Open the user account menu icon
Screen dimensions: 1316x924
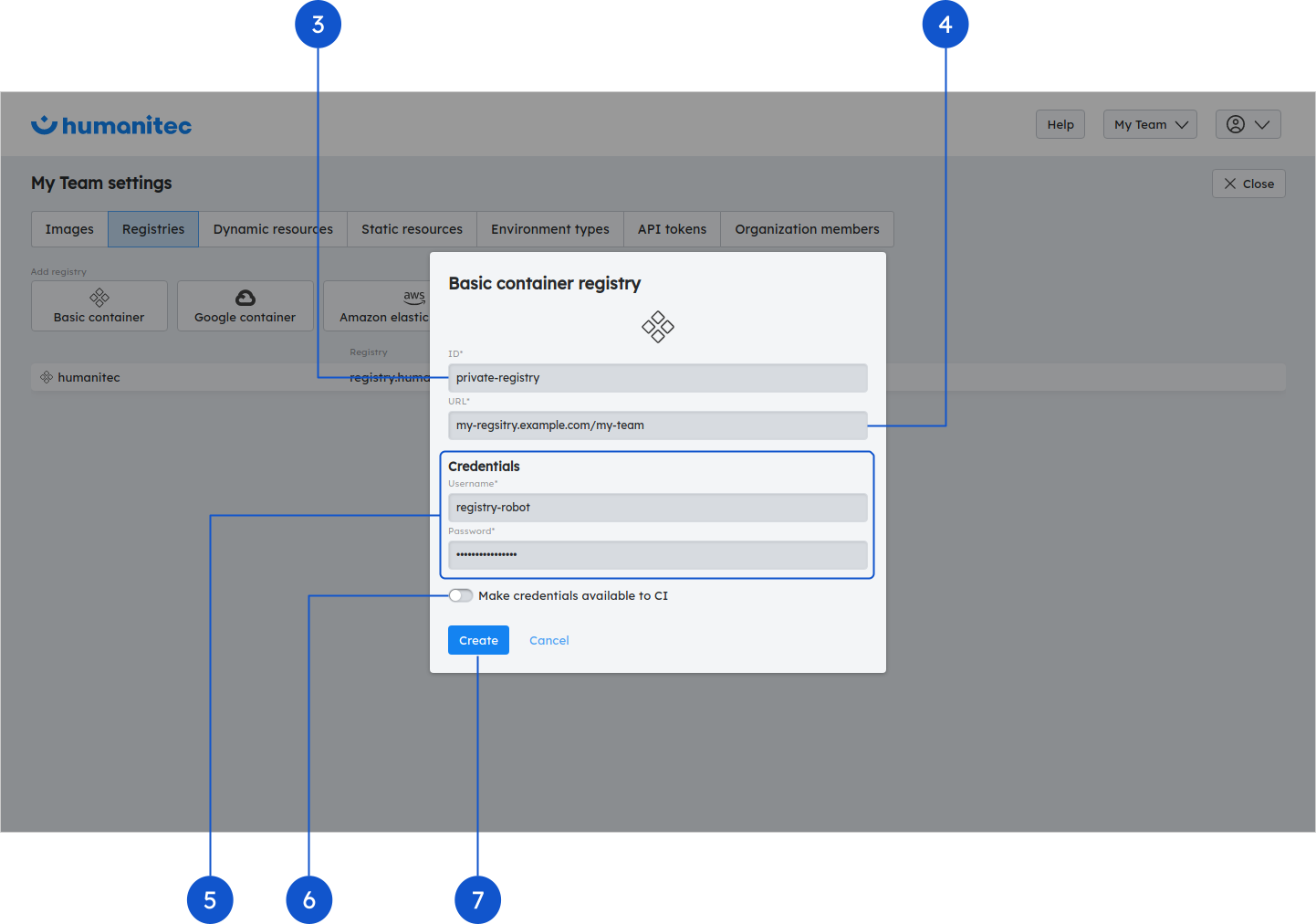click(x=1236, y=124)
